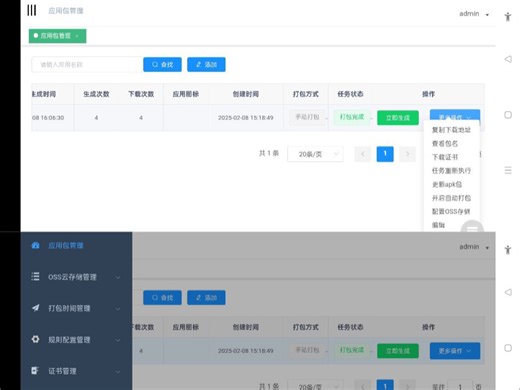Click the green 立即生成 button in the dimmed view

click(x=398, y=351)
